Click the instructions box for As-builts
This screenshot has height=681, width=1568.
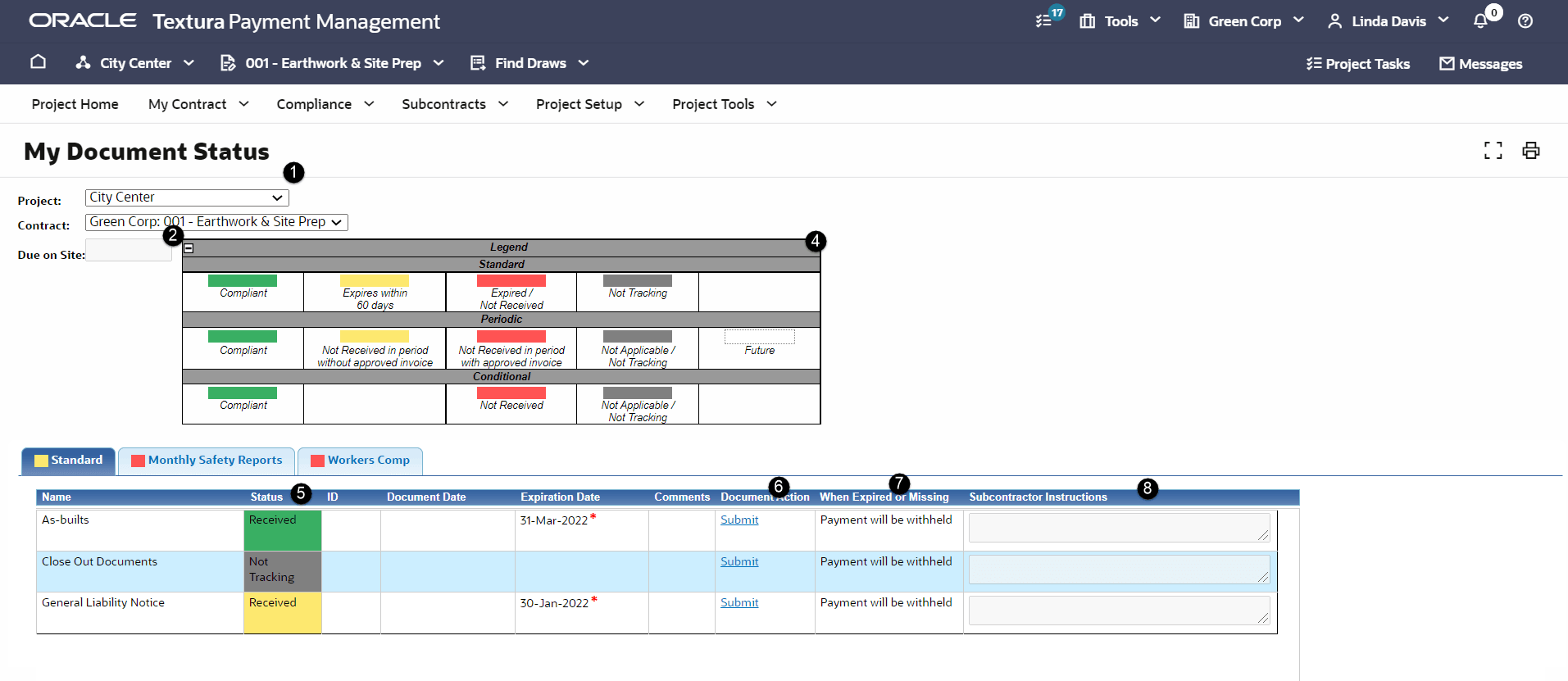(x=1119, y=527)
